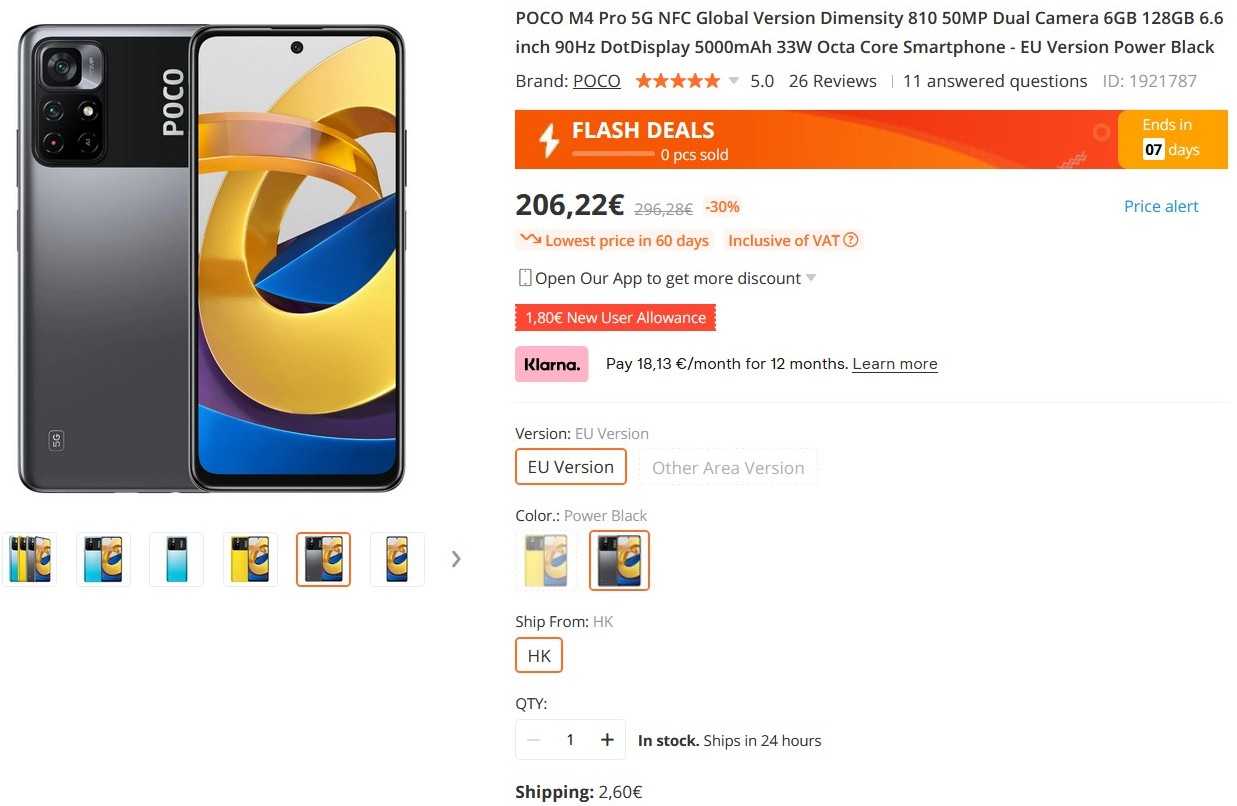
Task: View the solo blue phone back thumbnail
Action: pyautogui.click(x=176, y=559)
